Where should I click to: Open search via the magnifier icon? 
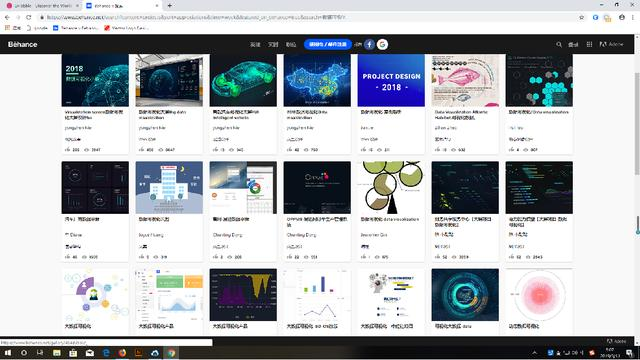(559, 44)
